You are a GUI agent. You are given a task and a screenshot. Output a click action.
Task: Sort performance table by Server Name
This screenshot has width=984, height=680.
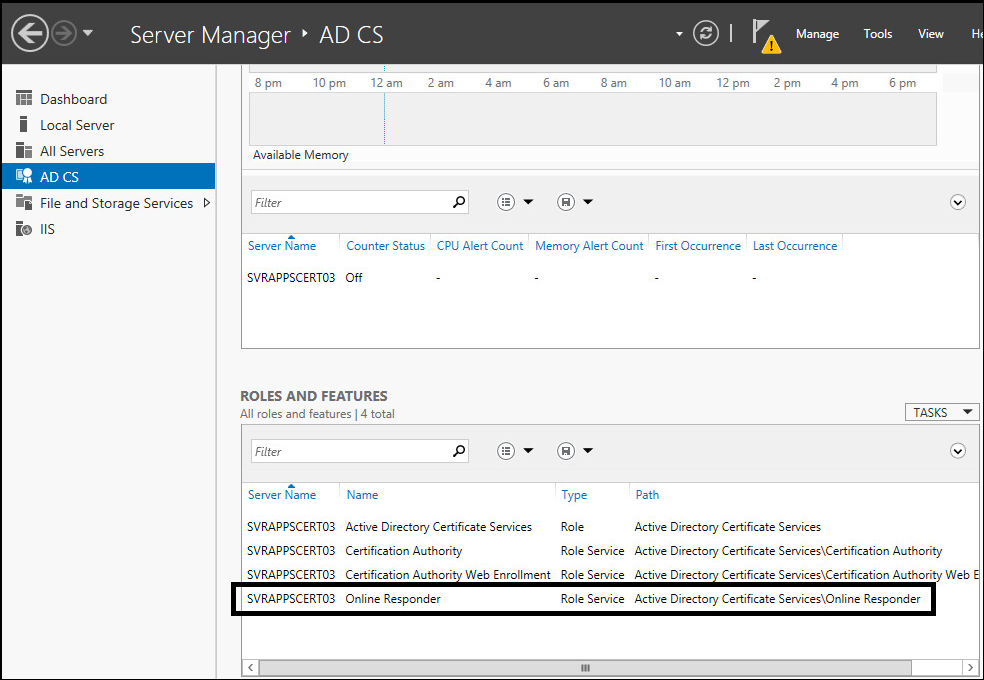point(282,246)
